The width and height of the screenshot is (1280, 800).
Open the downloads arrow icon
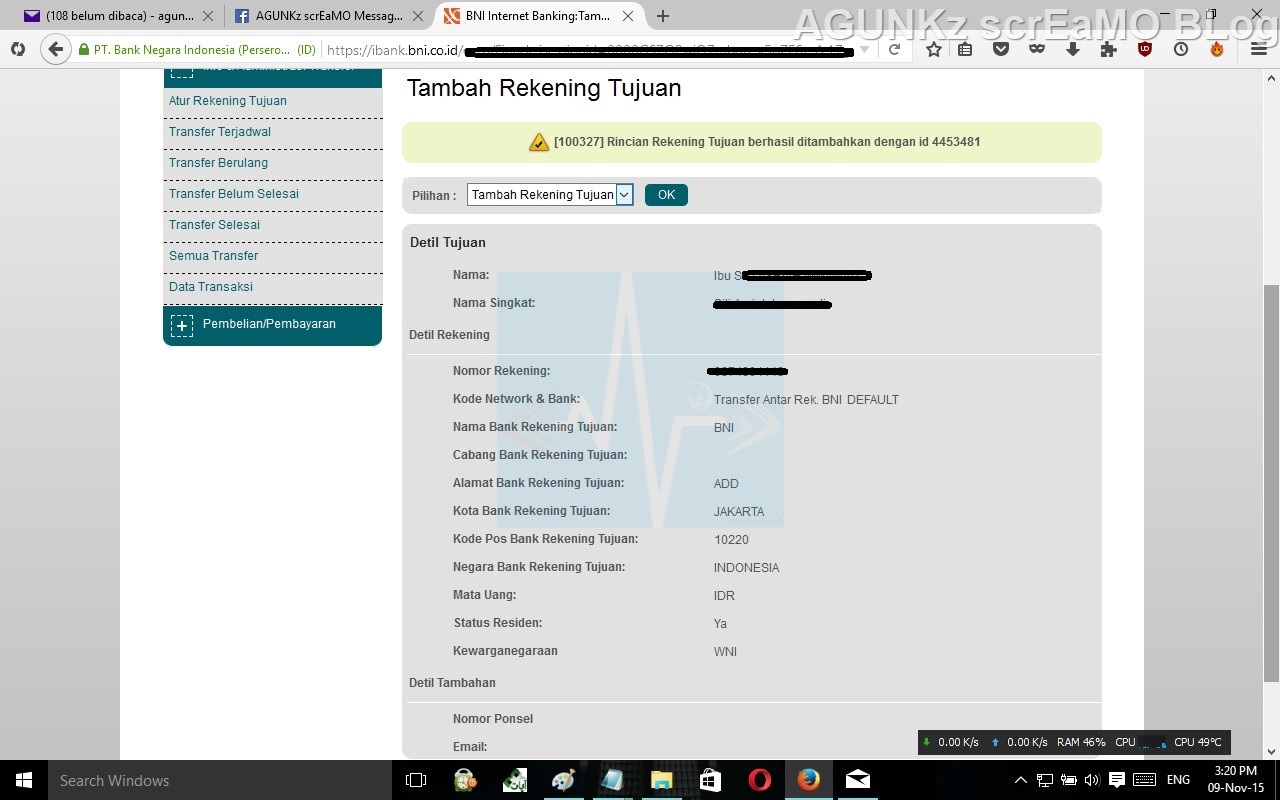1073,49
